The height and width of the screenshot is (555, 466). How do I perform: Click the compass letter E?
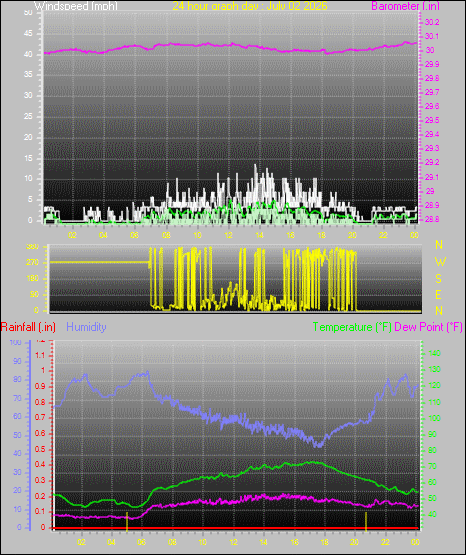[x=438, y=295]
